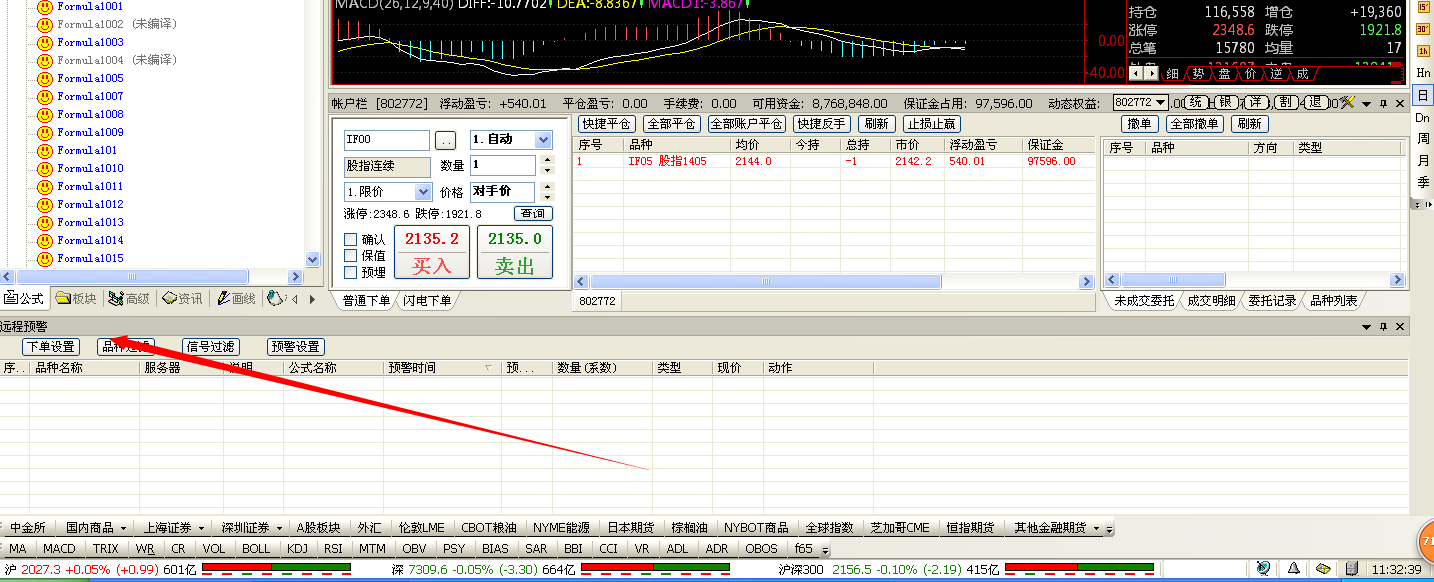Click the 全部平仓 button
This screenshot has height=582, width=1434.
671,124
